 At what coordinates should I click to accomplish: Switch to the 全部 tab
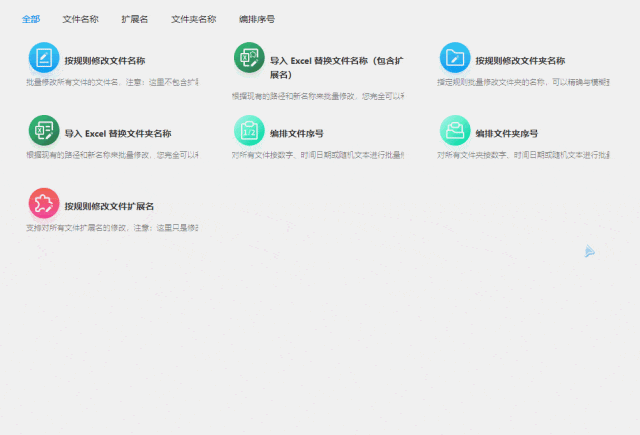[31, 19]
